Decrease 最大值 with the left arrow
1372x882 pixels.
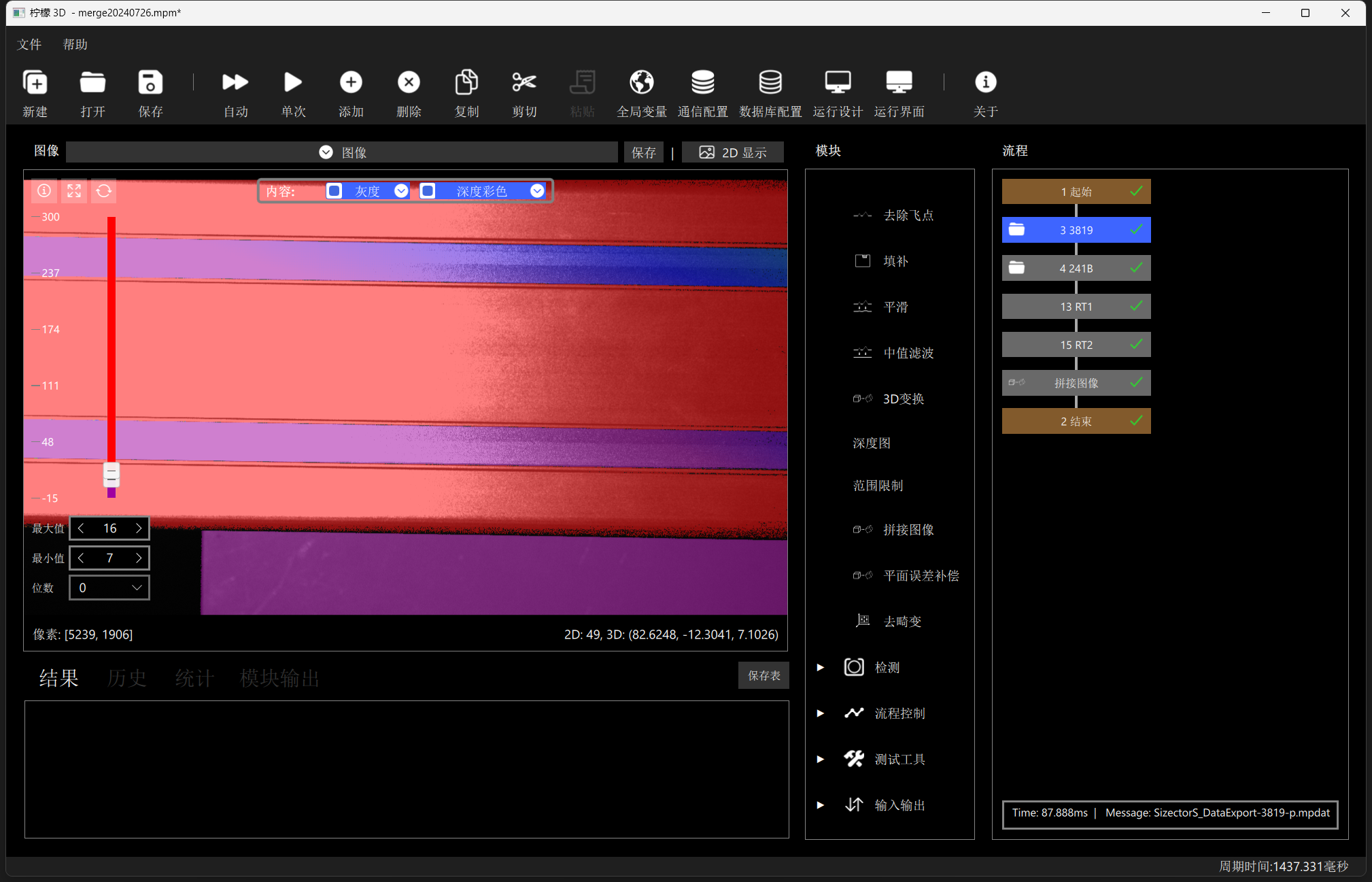tap(81, 528)
